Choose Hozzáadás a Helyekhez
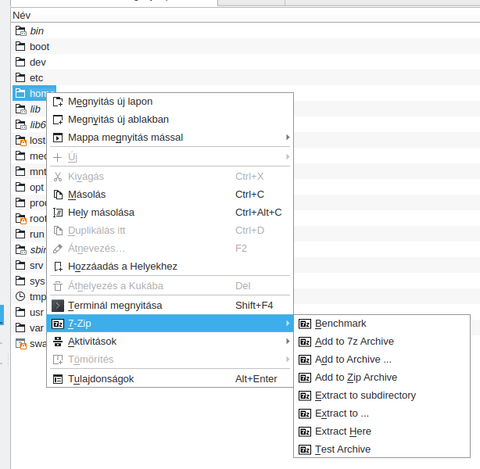480x469 pixels. click(170, 267)
